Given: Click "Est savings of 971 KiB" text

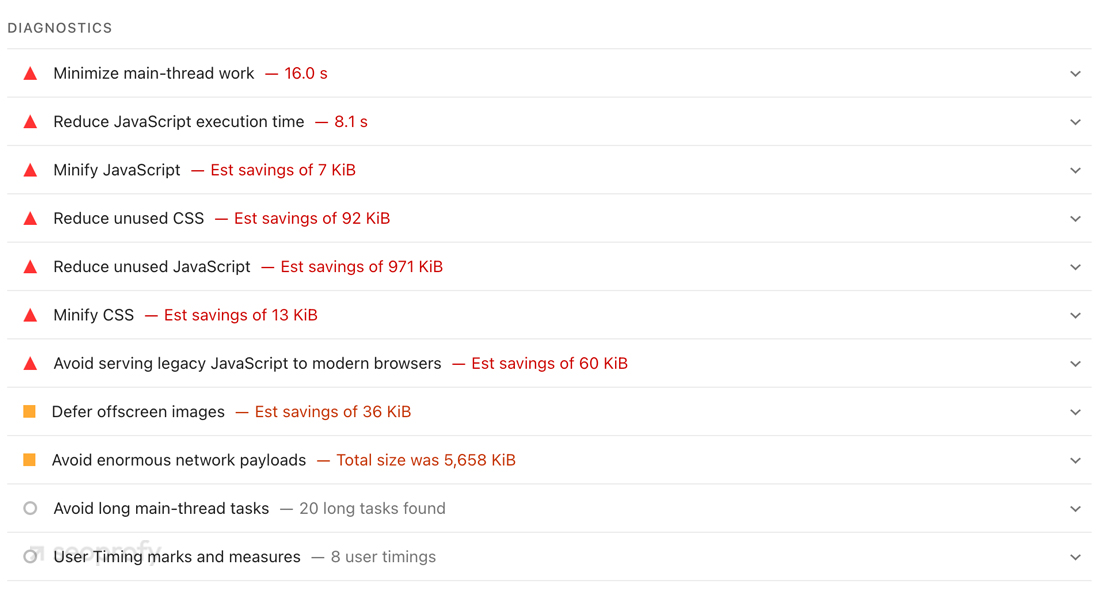Looking at the screenshot, I should 361,267.
